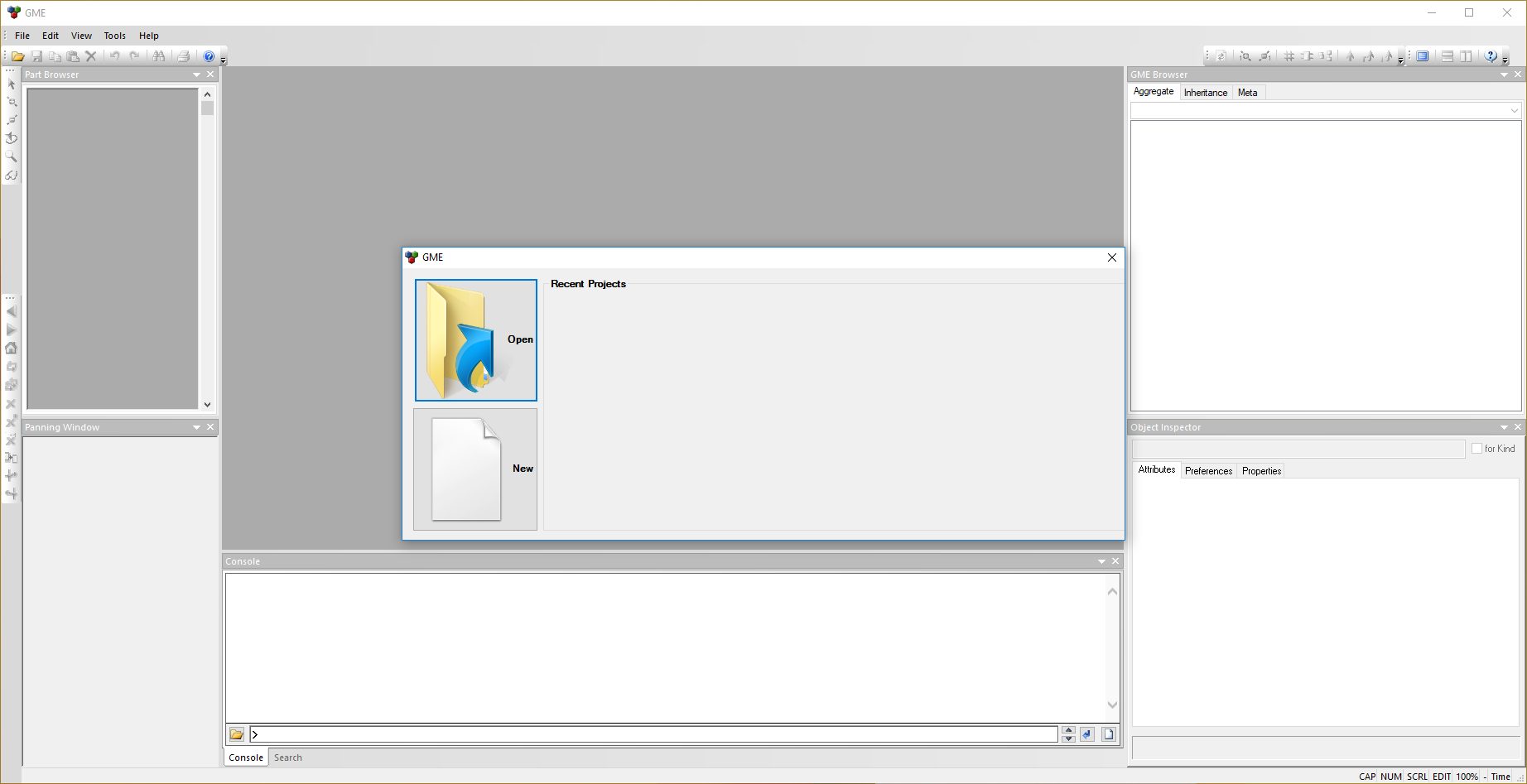
Task: Open GME Browser panel options dropdown arrow
Action: pyautogui.click(x=1504, y=75)
